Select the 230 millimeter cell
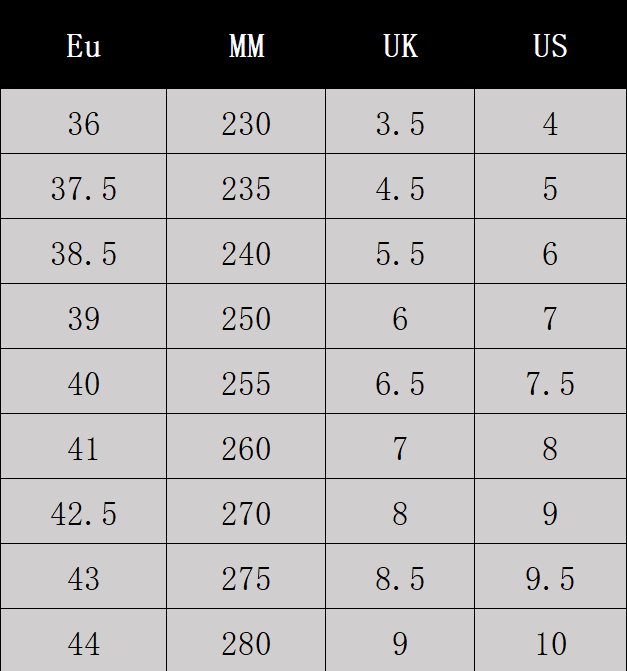The image size is (627, 671). [x=246, y=123]
